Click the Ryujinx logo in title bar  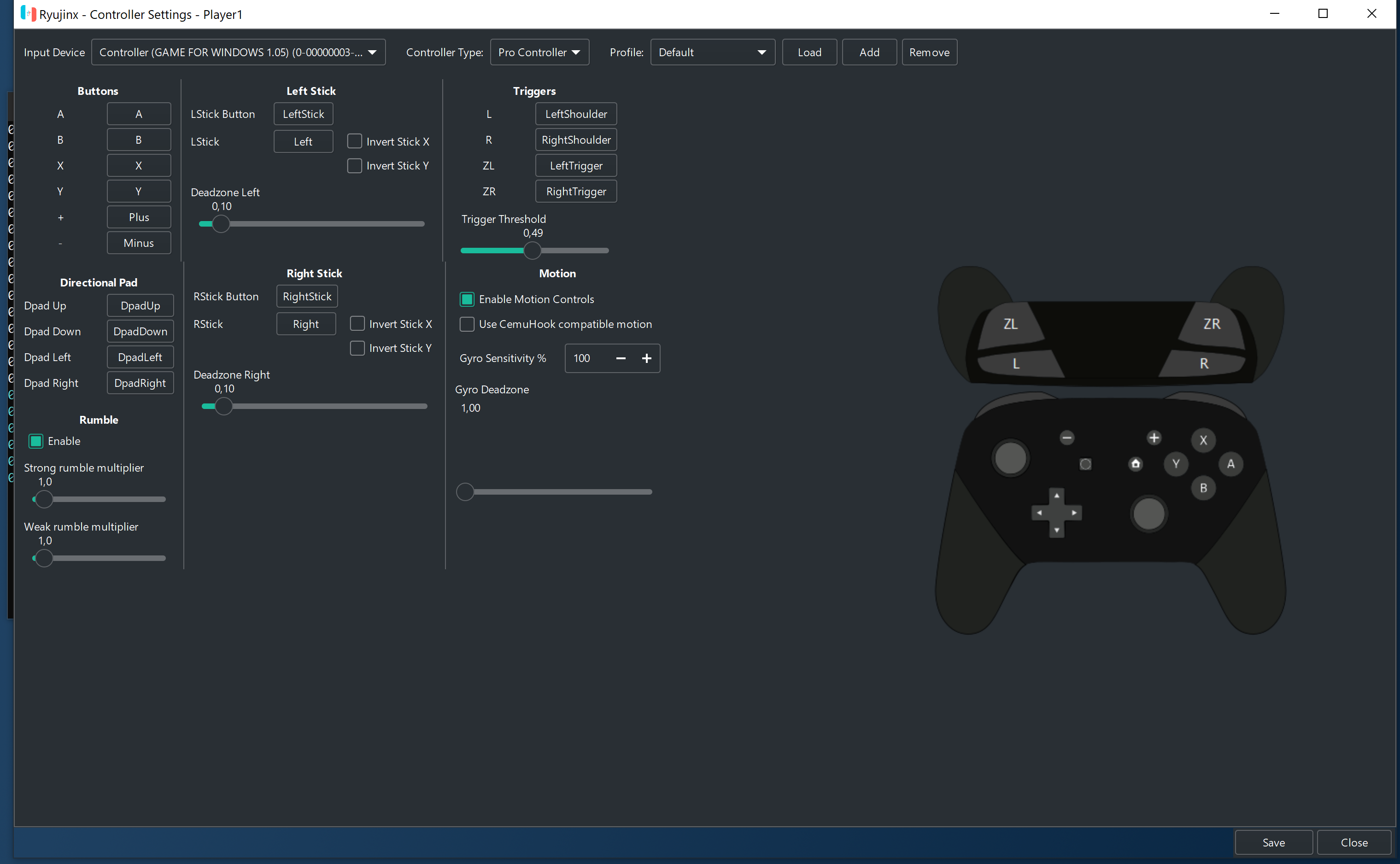pos(29,14)
